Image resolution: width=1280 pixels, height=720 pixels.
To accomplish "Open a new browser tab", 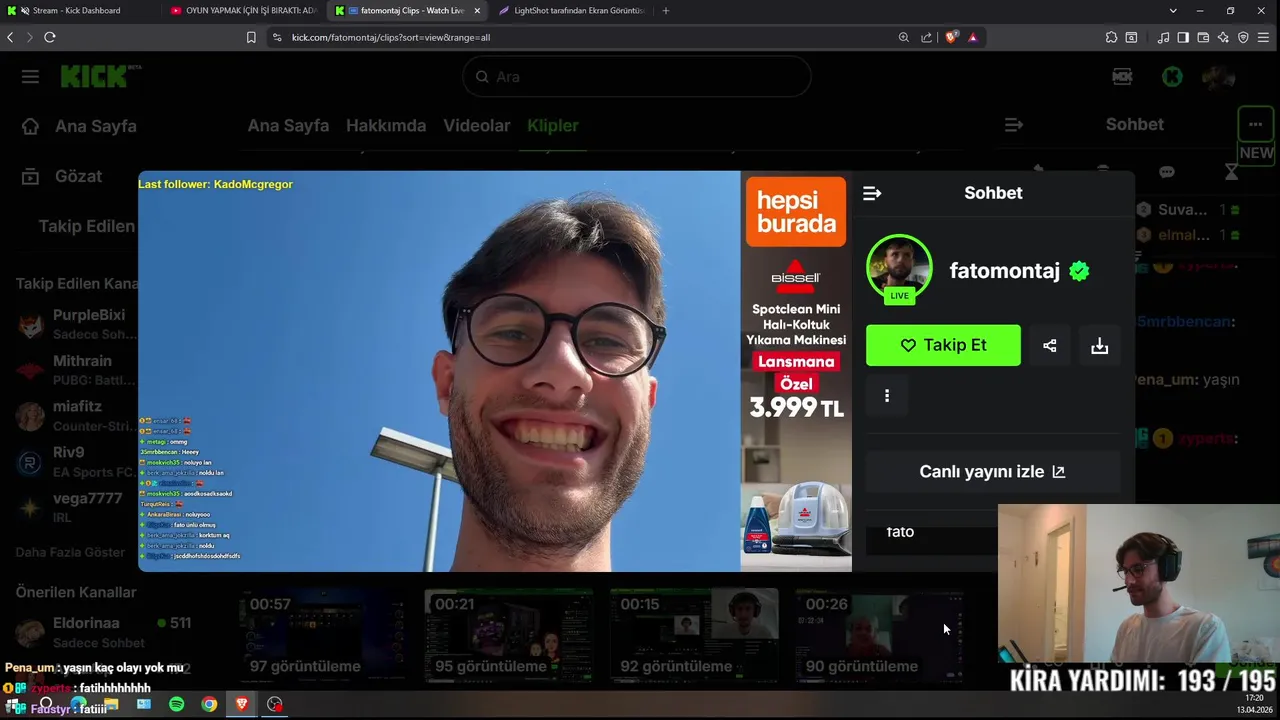I will (x=666, y=10).
